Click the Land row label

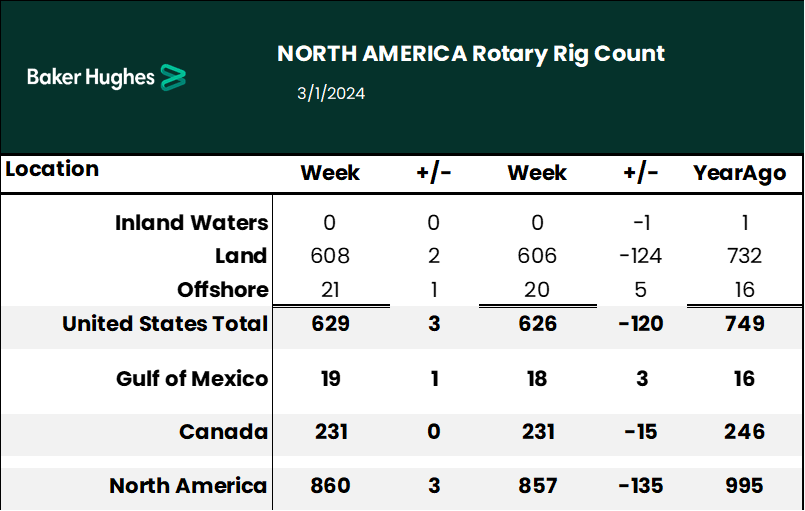coord(240,256)
